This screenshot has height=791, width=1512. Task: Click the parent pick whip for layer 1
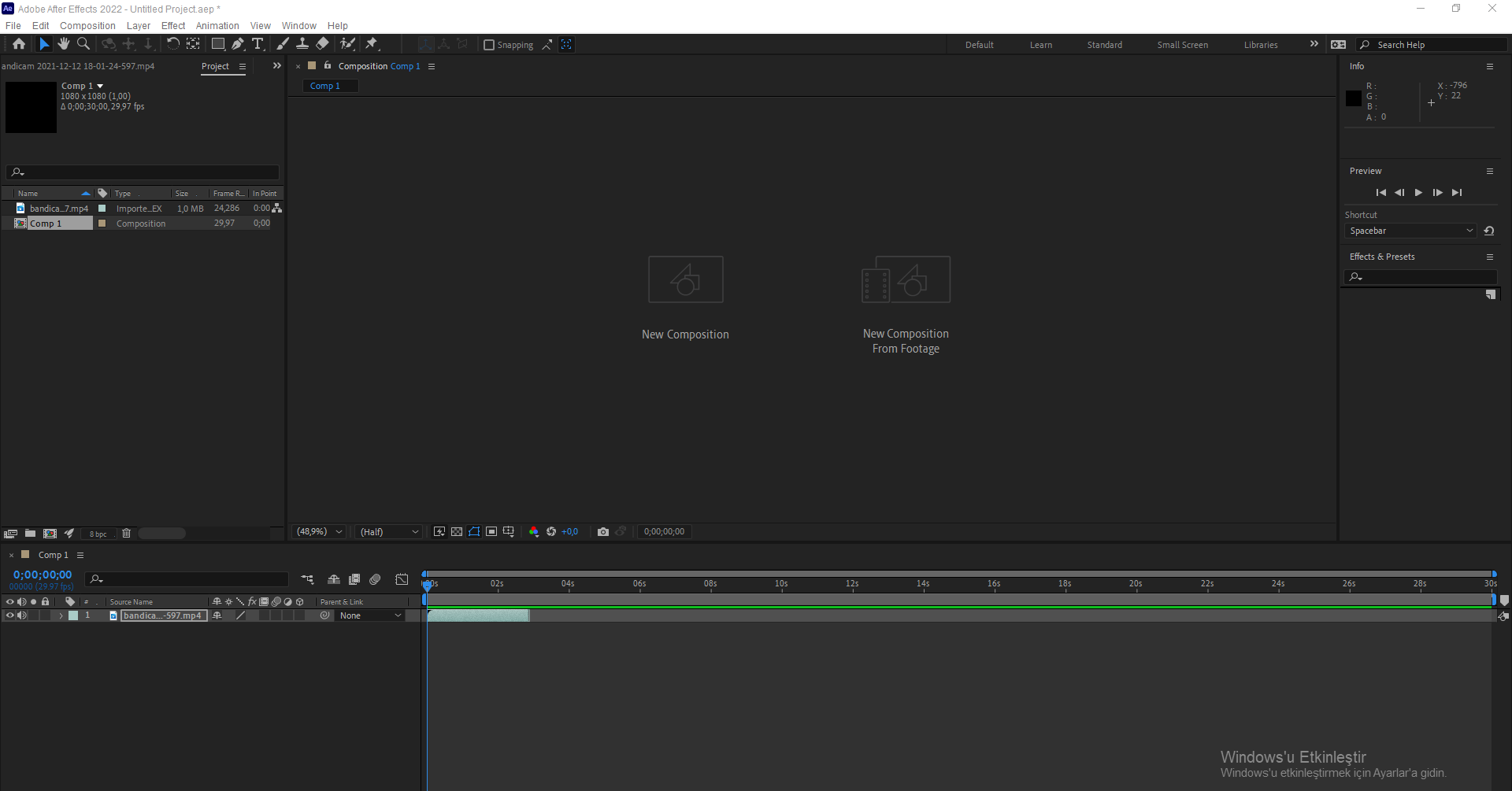(324, 615)
